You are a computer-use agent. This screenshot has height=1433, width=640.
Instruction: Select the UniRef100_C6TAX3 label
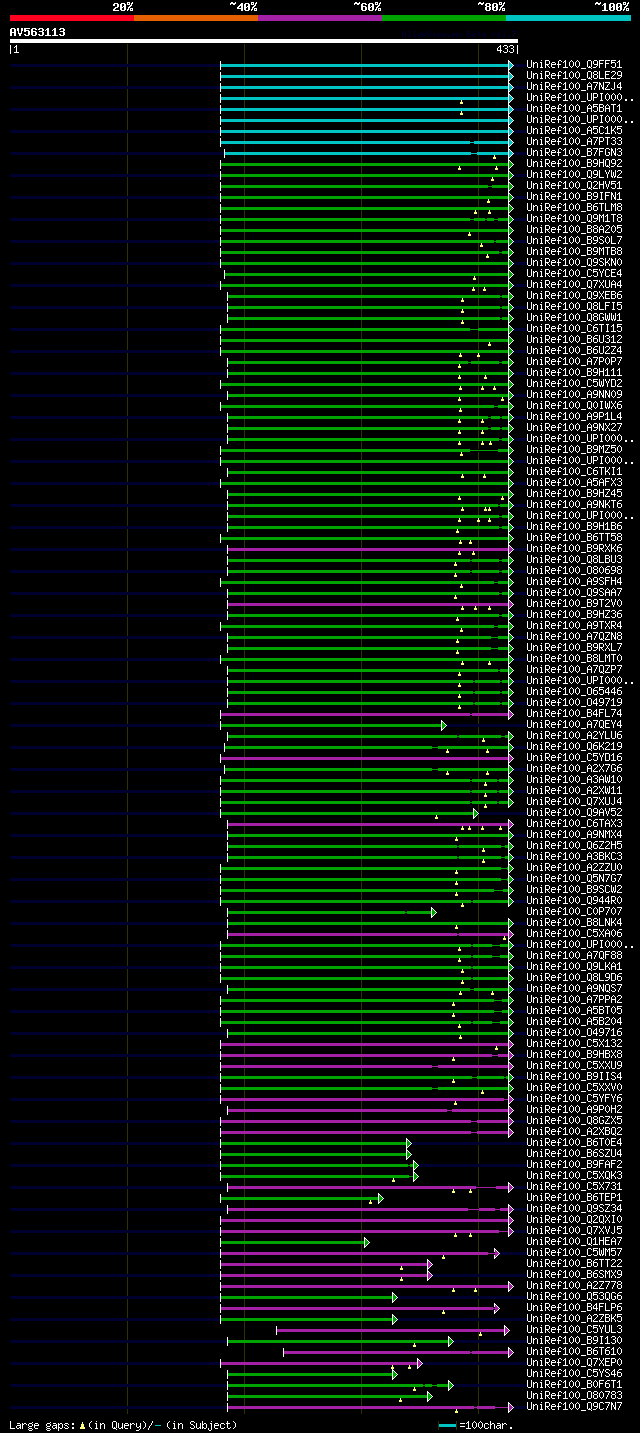tap(574, 823)
